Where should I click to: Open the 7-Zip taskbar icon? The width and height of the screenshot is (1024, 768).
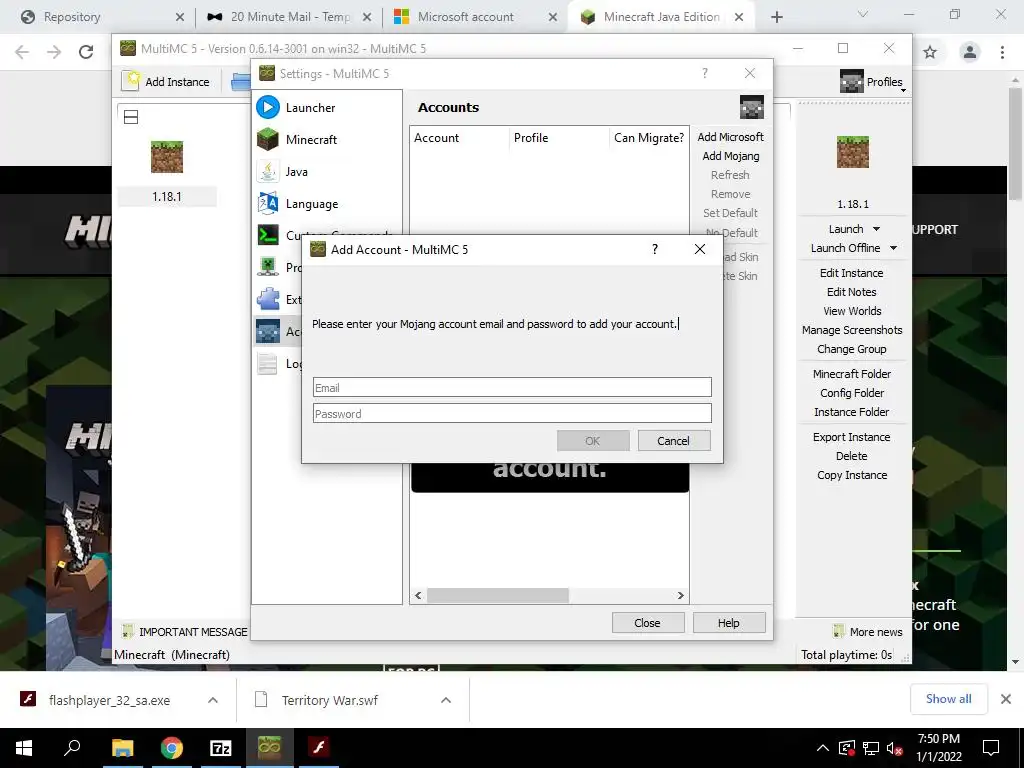click(x=221, y=748)
